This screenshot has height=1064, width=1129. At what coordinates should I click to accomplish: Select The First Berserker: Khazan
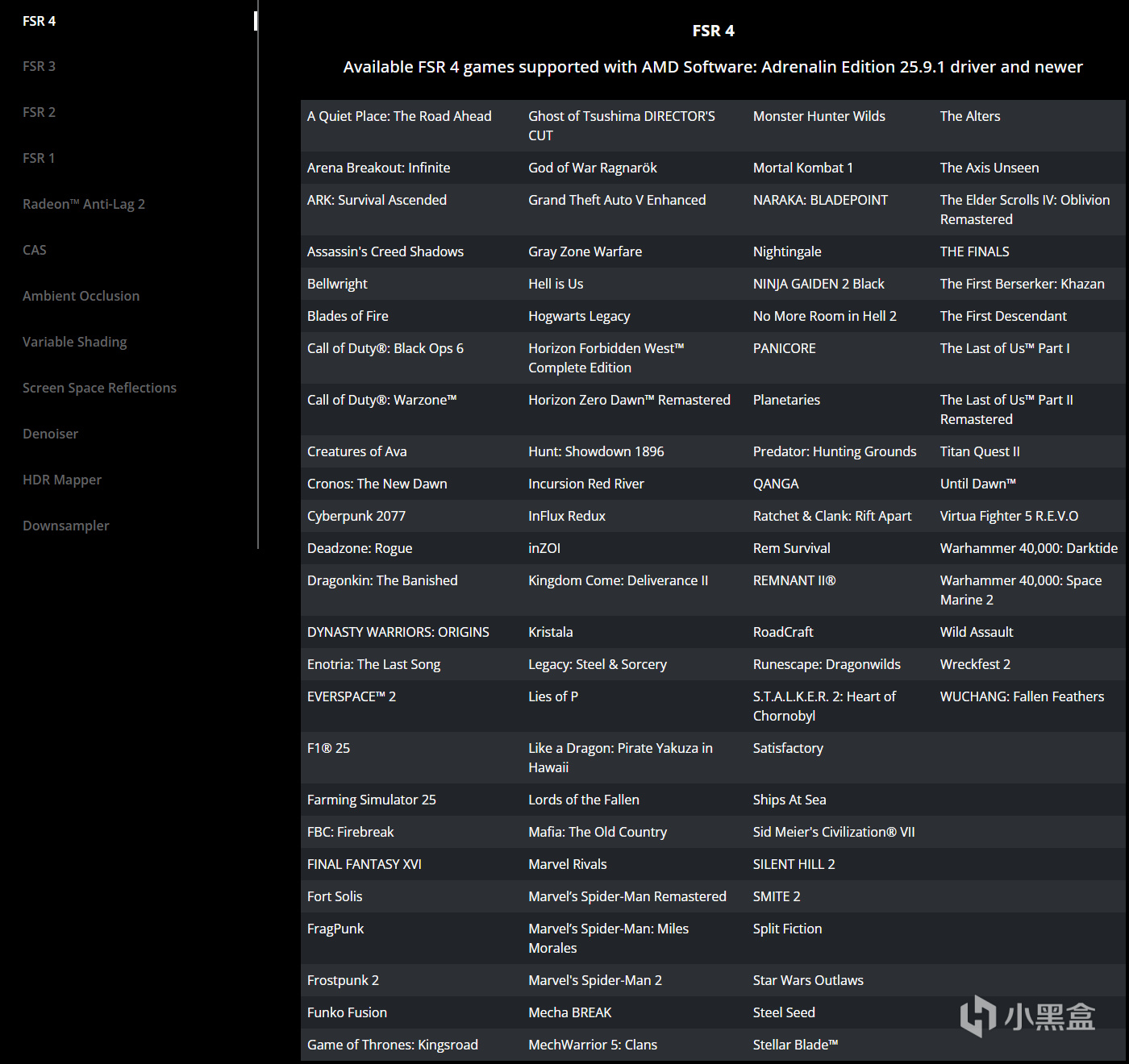pyautogui.click(x=1023, y=284)
